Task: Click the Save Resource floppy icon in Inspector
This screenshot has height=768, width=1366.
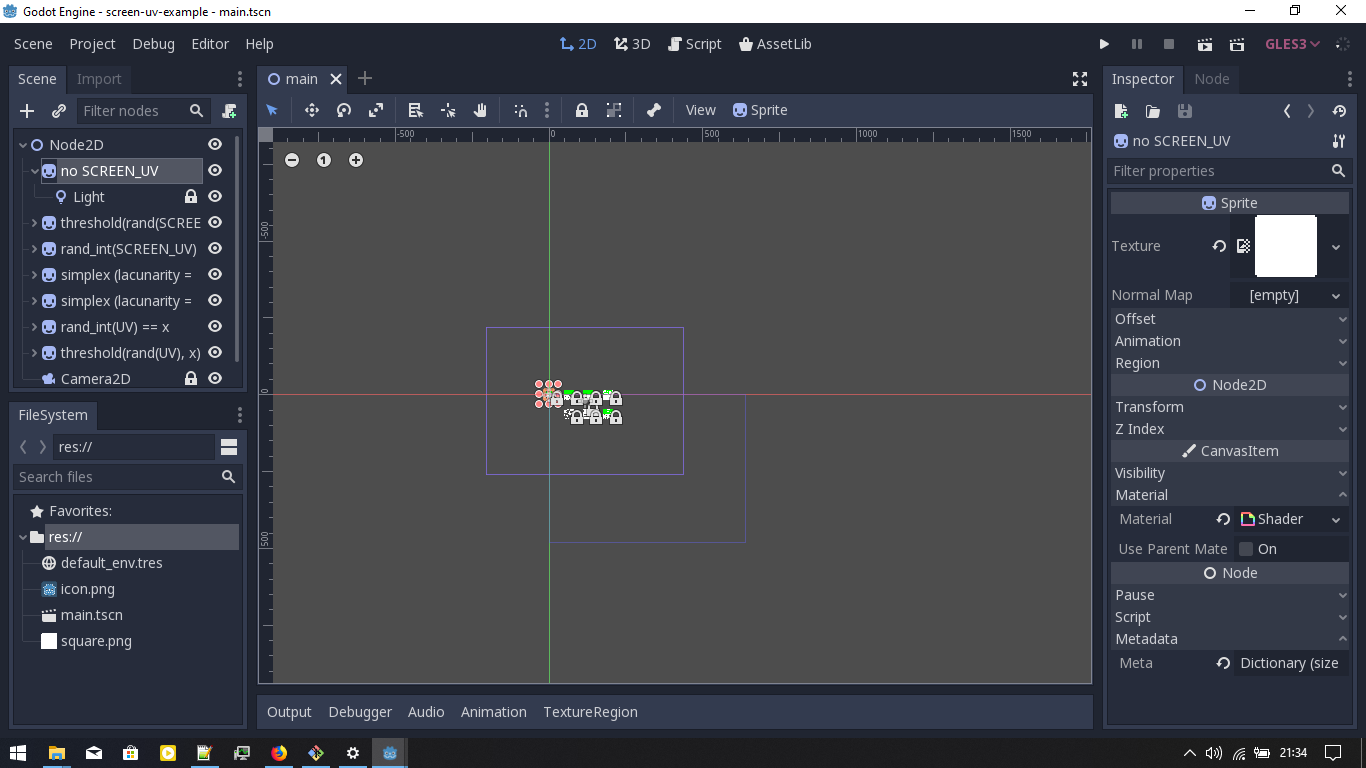Action: 1186,111
